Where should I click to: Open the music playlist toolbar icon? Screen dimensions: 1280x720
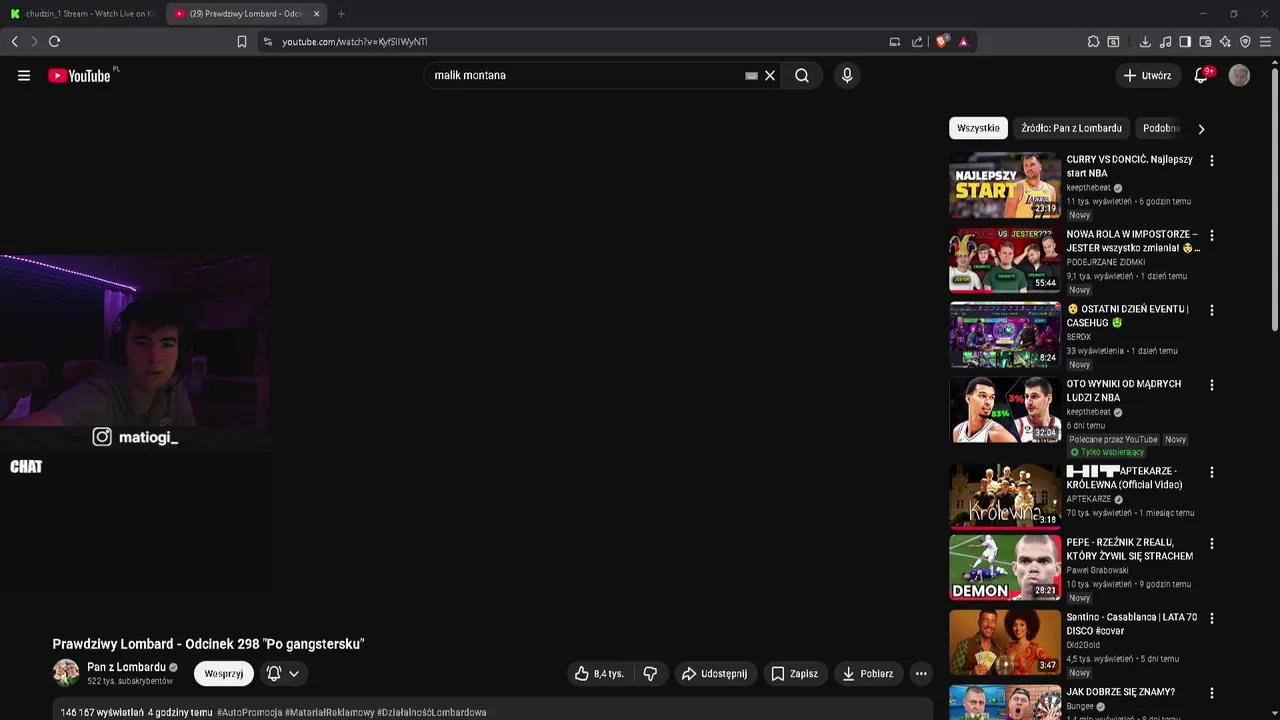pos(1165,42)
